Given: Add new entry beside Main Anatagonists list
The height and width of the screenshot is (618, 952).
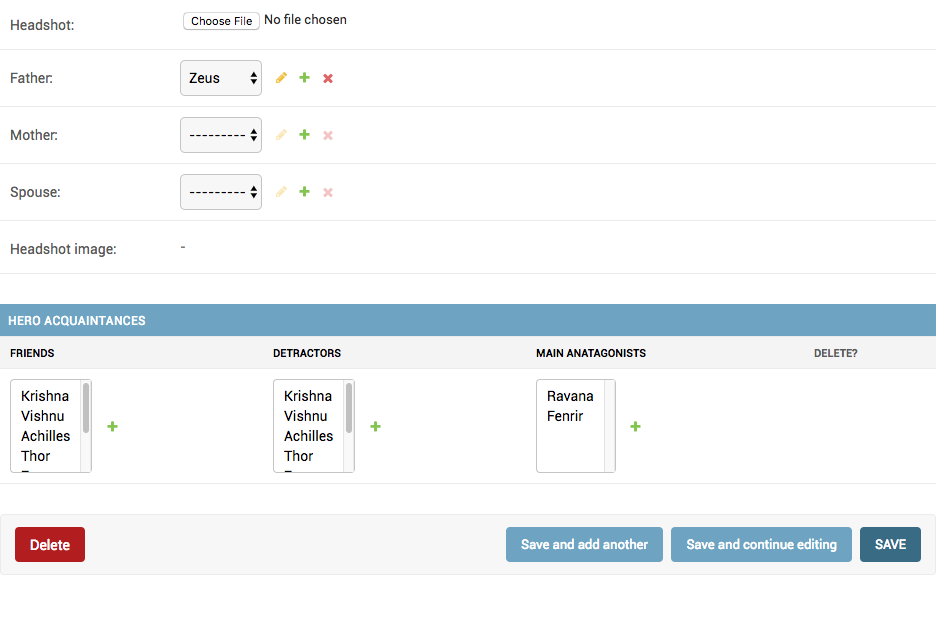Looking at the screenshot, I should 635,427.
